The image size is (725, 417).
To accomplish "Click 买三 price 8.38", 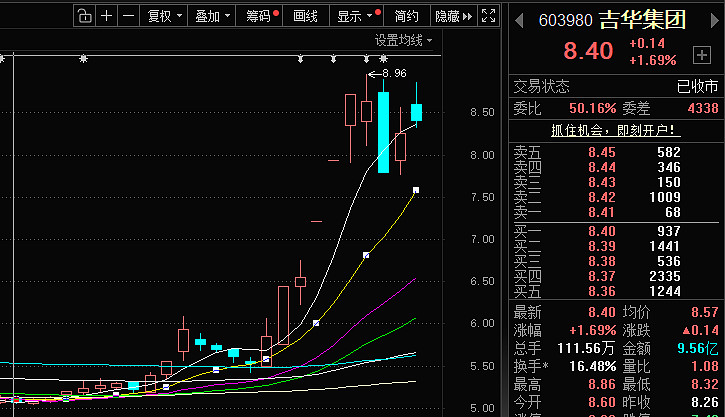I will tap(602, 261).
